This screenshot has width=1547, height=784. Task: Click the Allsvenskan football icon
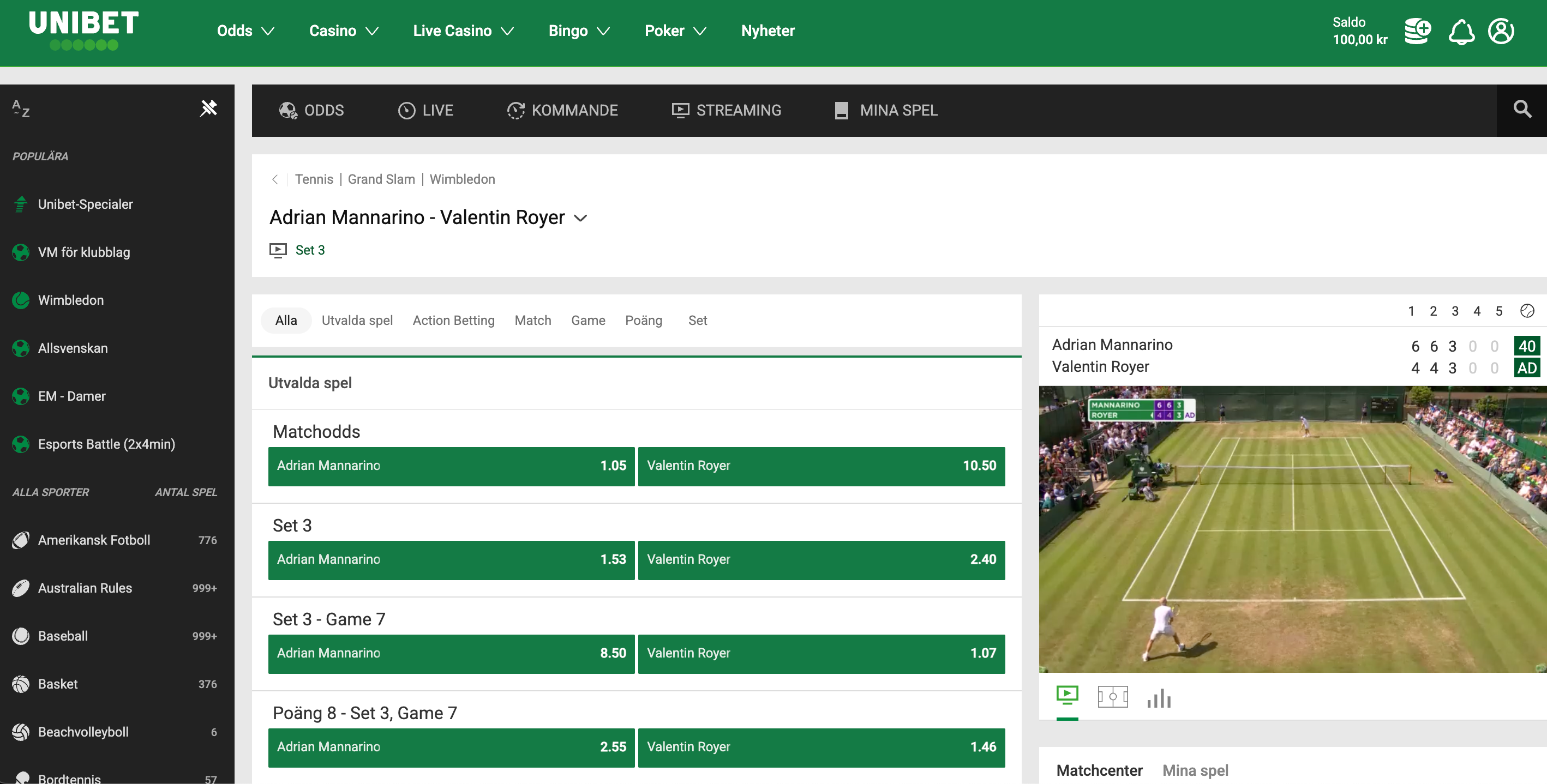tap(20, 348)
